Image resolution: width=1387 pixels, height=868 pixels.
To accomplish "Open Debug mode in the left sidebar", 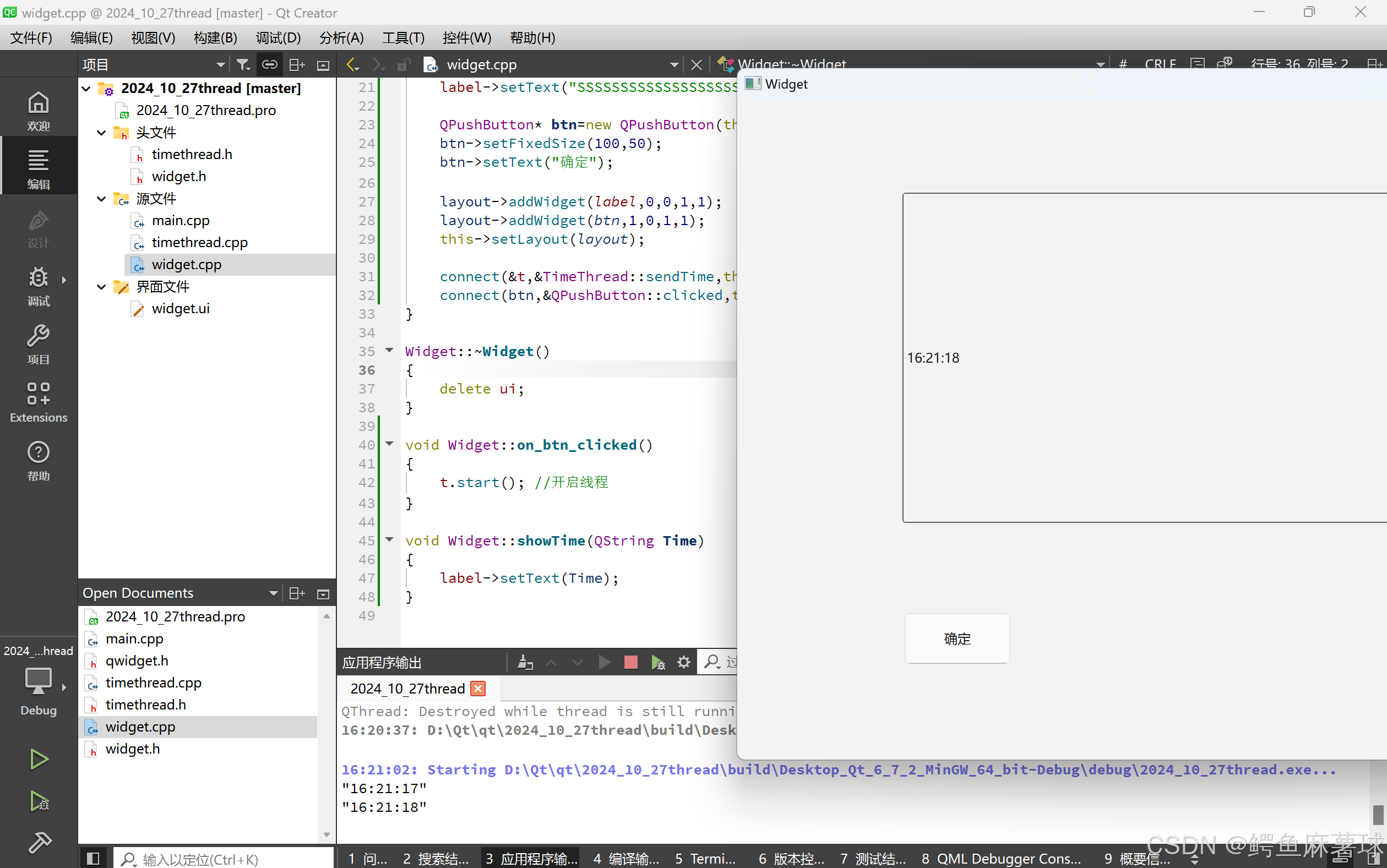I will click(x=39, y=286).
